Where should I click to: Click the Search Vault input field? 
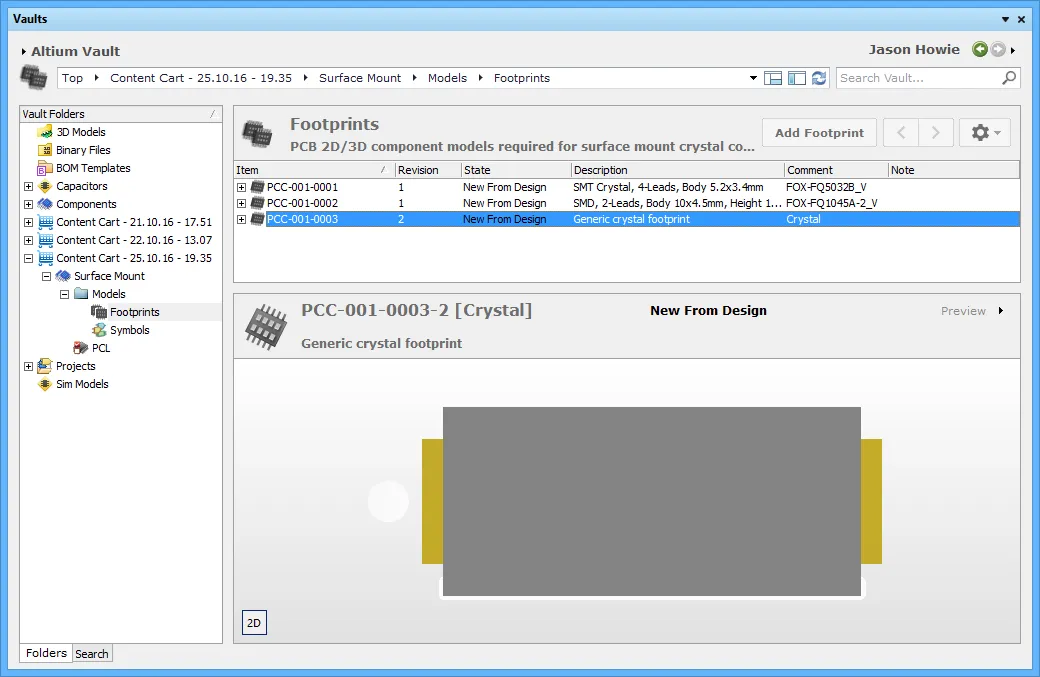(918, 78)
